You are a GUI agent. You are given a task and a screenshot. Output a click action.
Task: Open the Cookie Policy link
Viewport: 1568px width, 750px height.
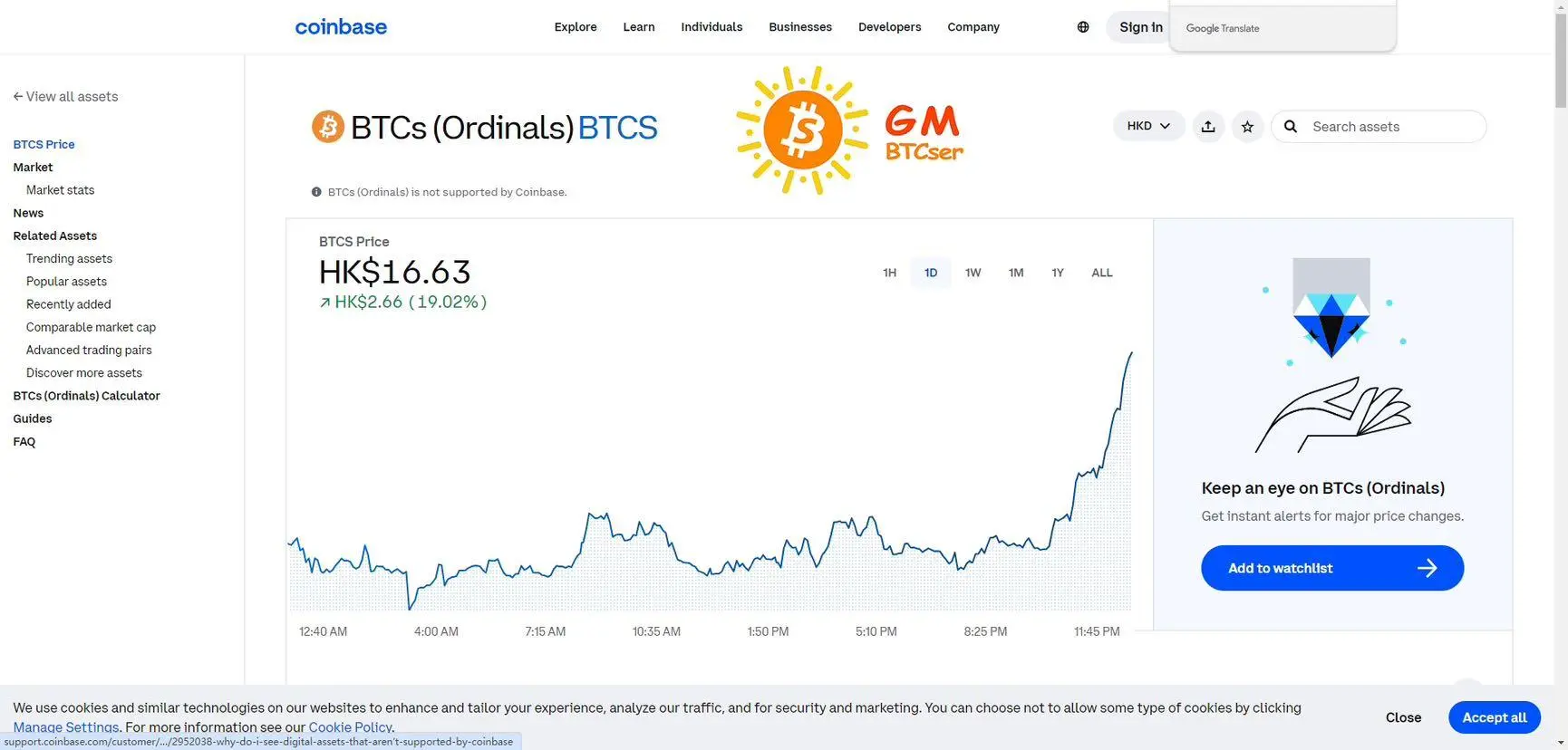pos(350,727)
